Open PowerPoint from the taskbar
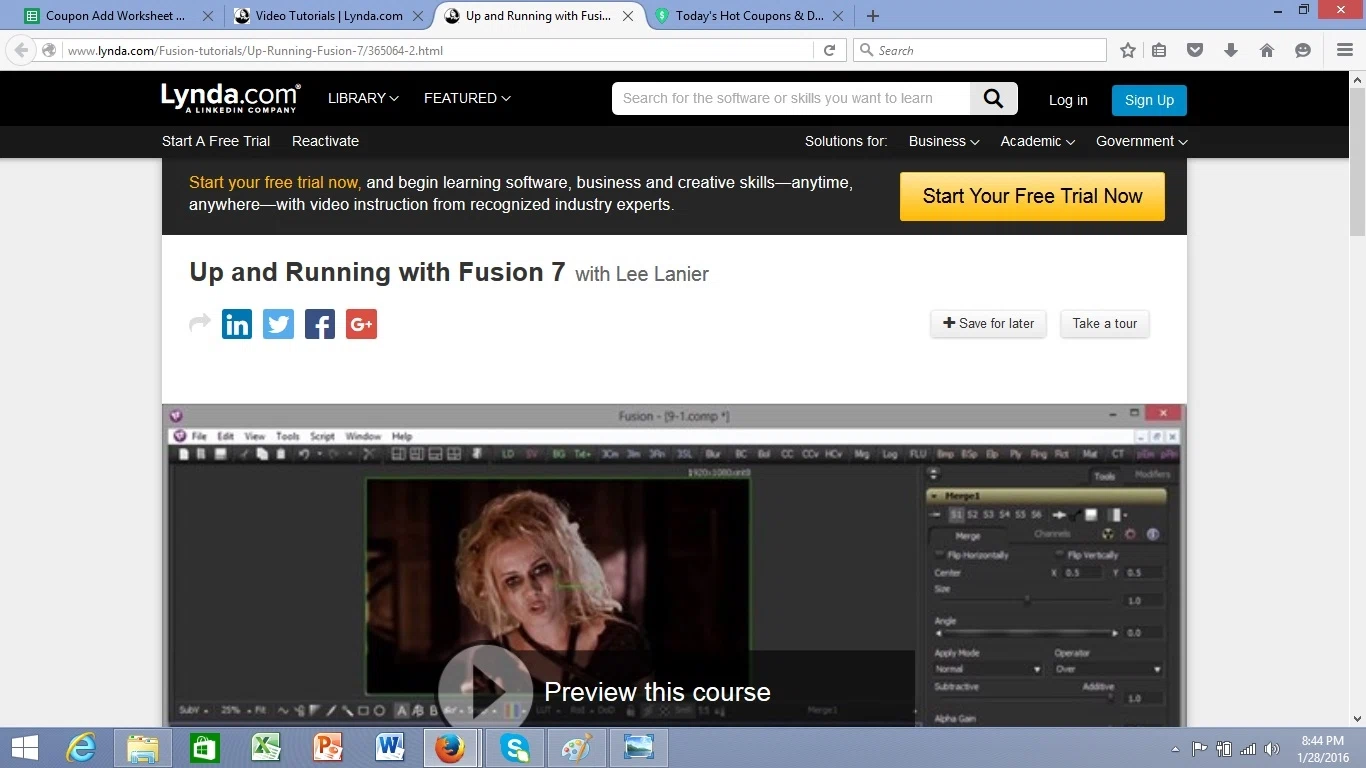1366x768 pixels. [x=328, y=747]
